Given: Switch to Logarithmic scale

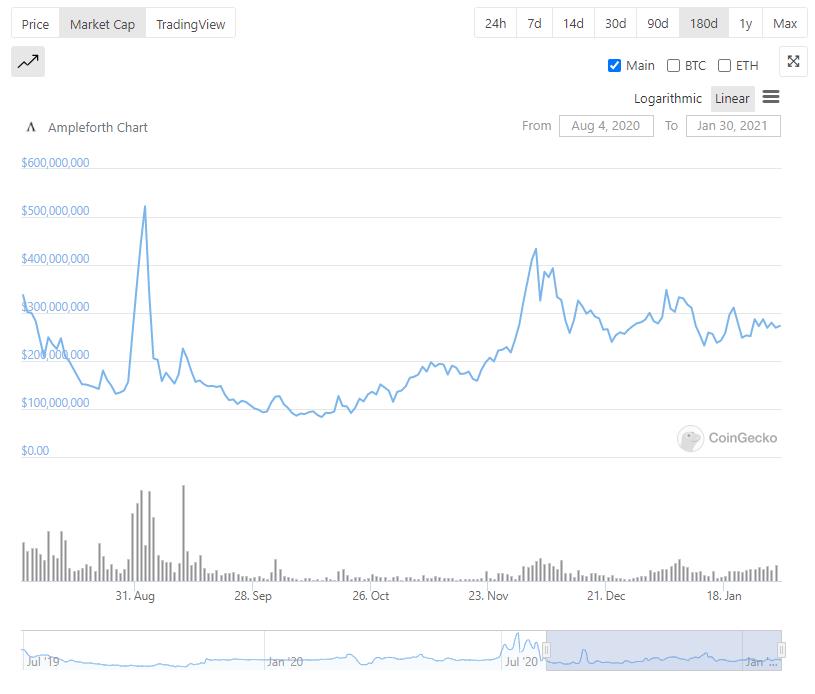Looking at the screenshot, I should [668, 98].
